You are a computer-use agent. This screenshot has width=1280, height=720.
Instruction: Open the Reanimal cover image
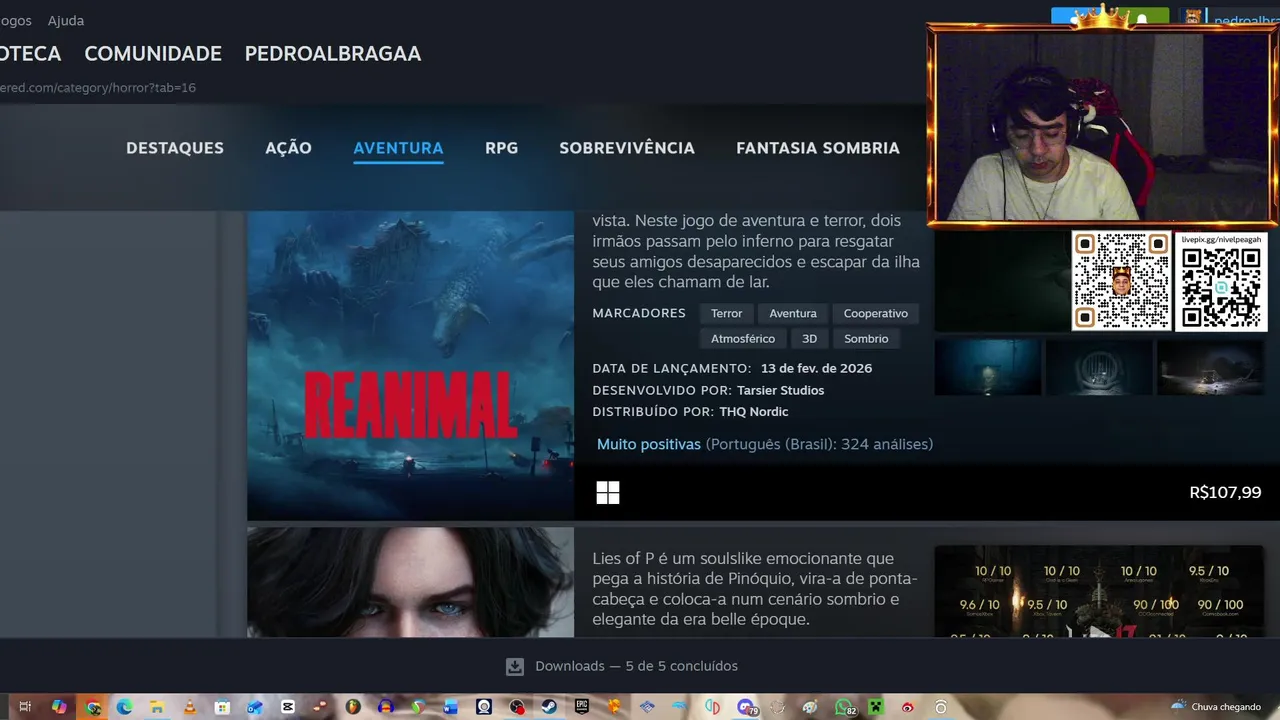coord(410,365)
